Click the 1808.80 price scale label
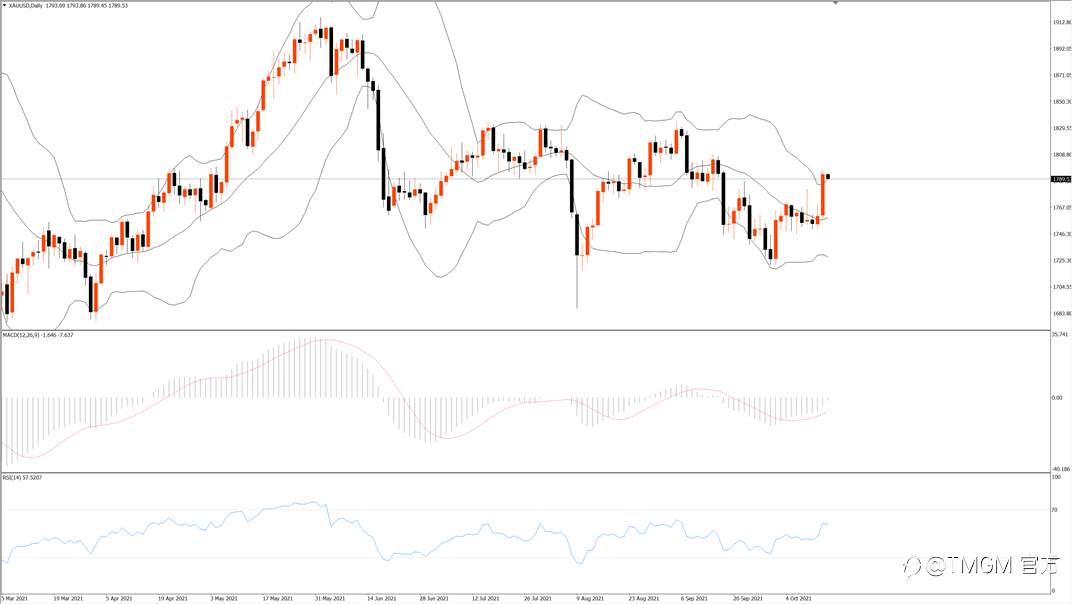 pos(1062,155)
